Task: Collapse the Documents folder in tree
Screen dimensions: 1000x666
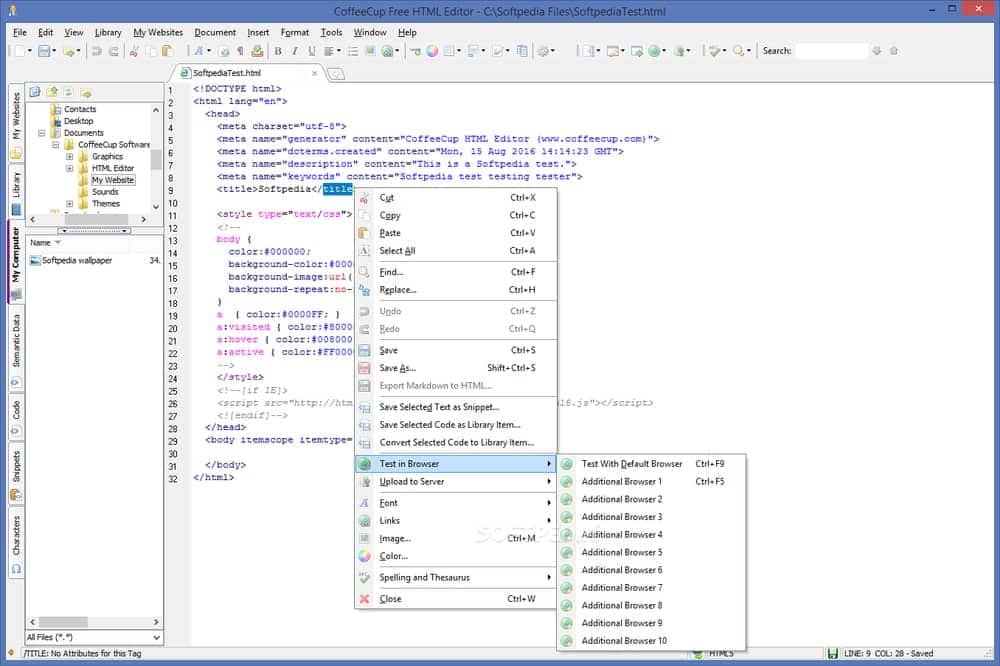Action: pos(42,133)
